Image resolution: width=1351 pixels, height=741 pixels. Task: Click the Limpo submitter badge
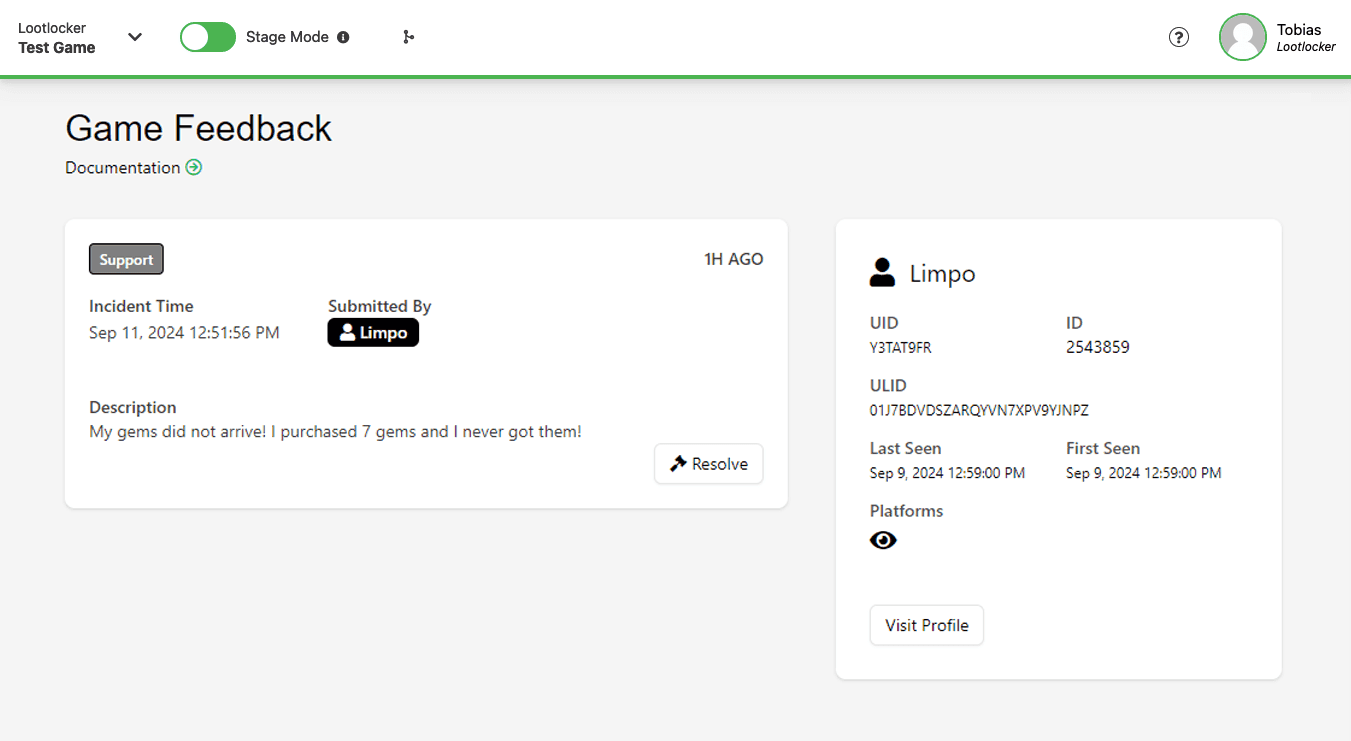(x=373, y=333)
